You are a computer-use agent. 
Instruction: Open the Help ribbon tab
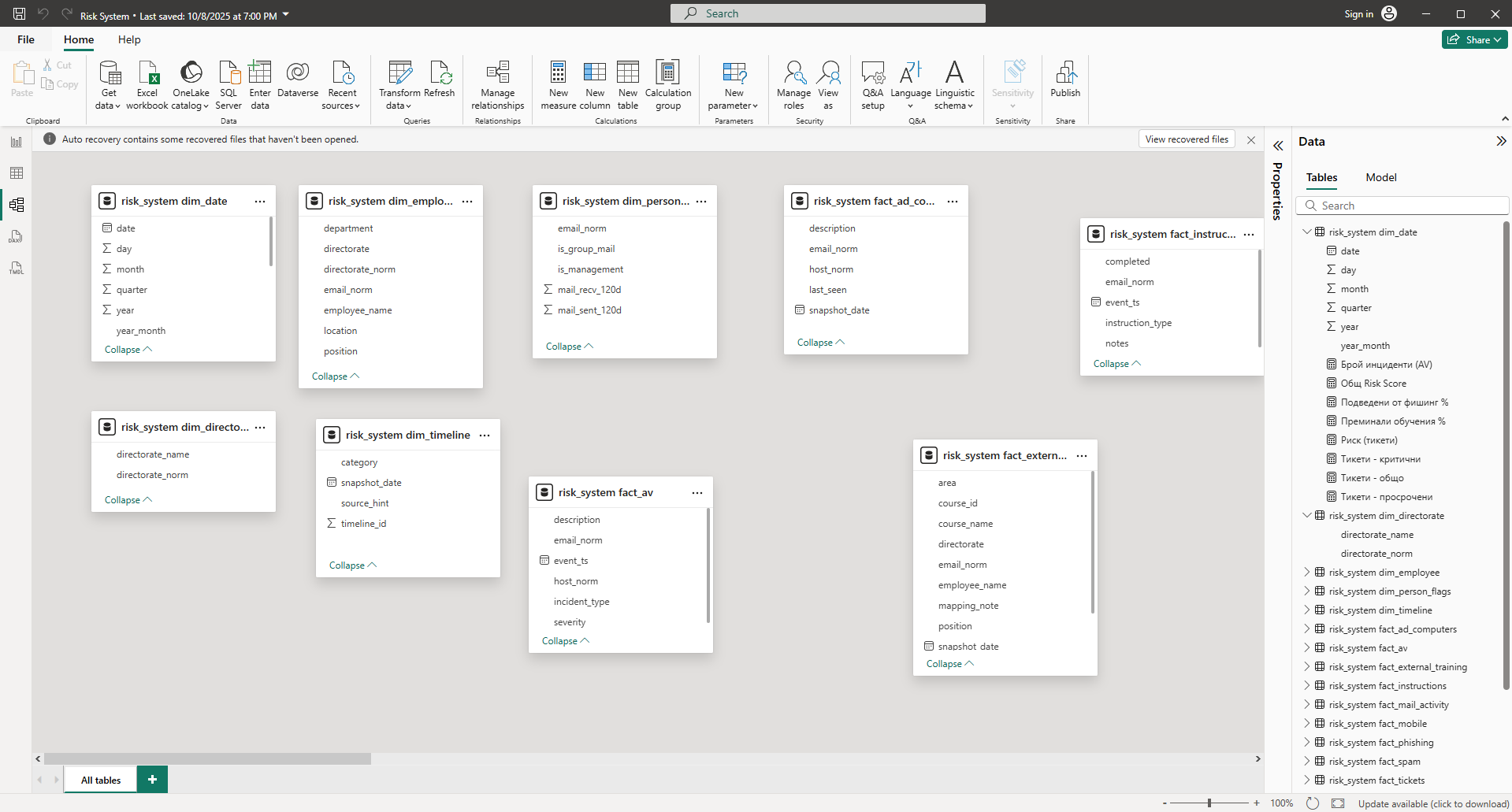129,39
